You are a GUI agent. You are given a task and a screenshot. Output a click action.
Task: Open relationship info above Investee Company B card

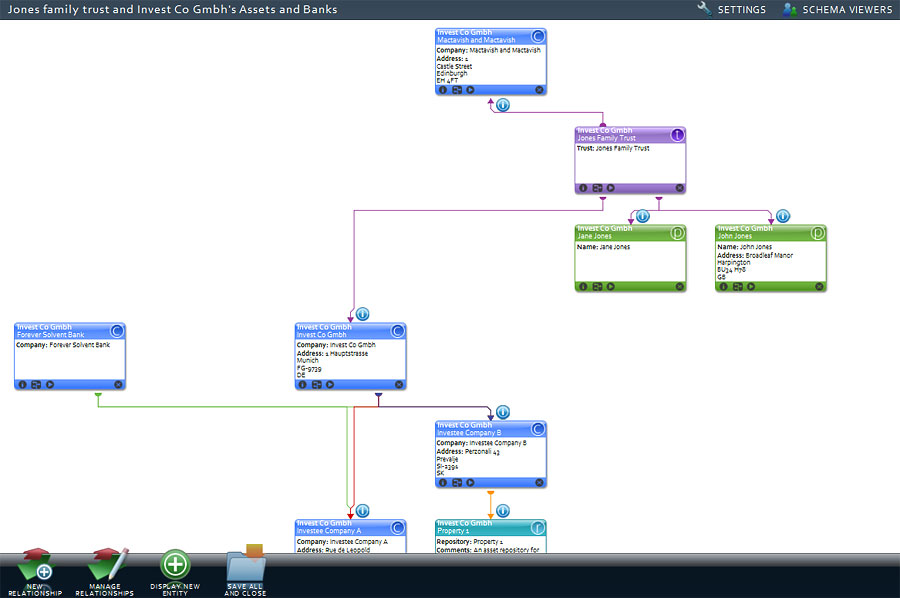point(503,412)
